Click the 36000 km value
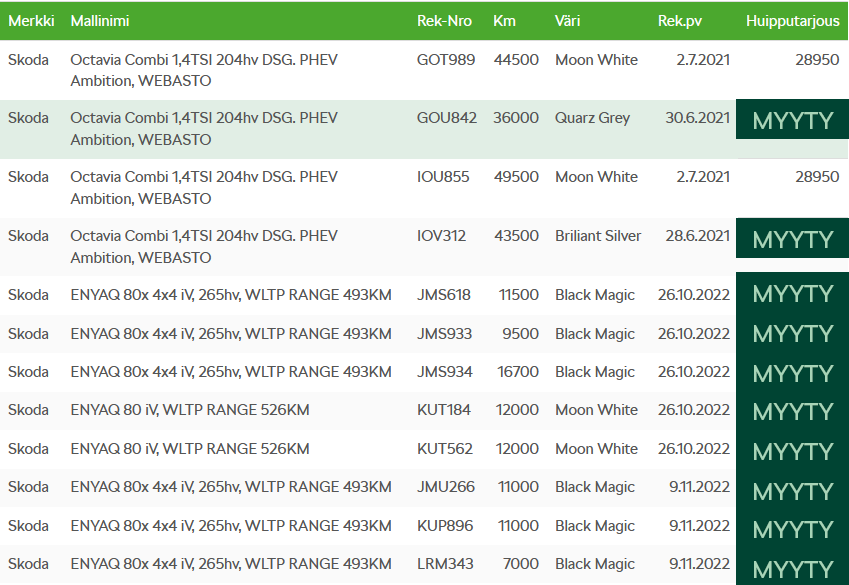 (x=516, y=118)
